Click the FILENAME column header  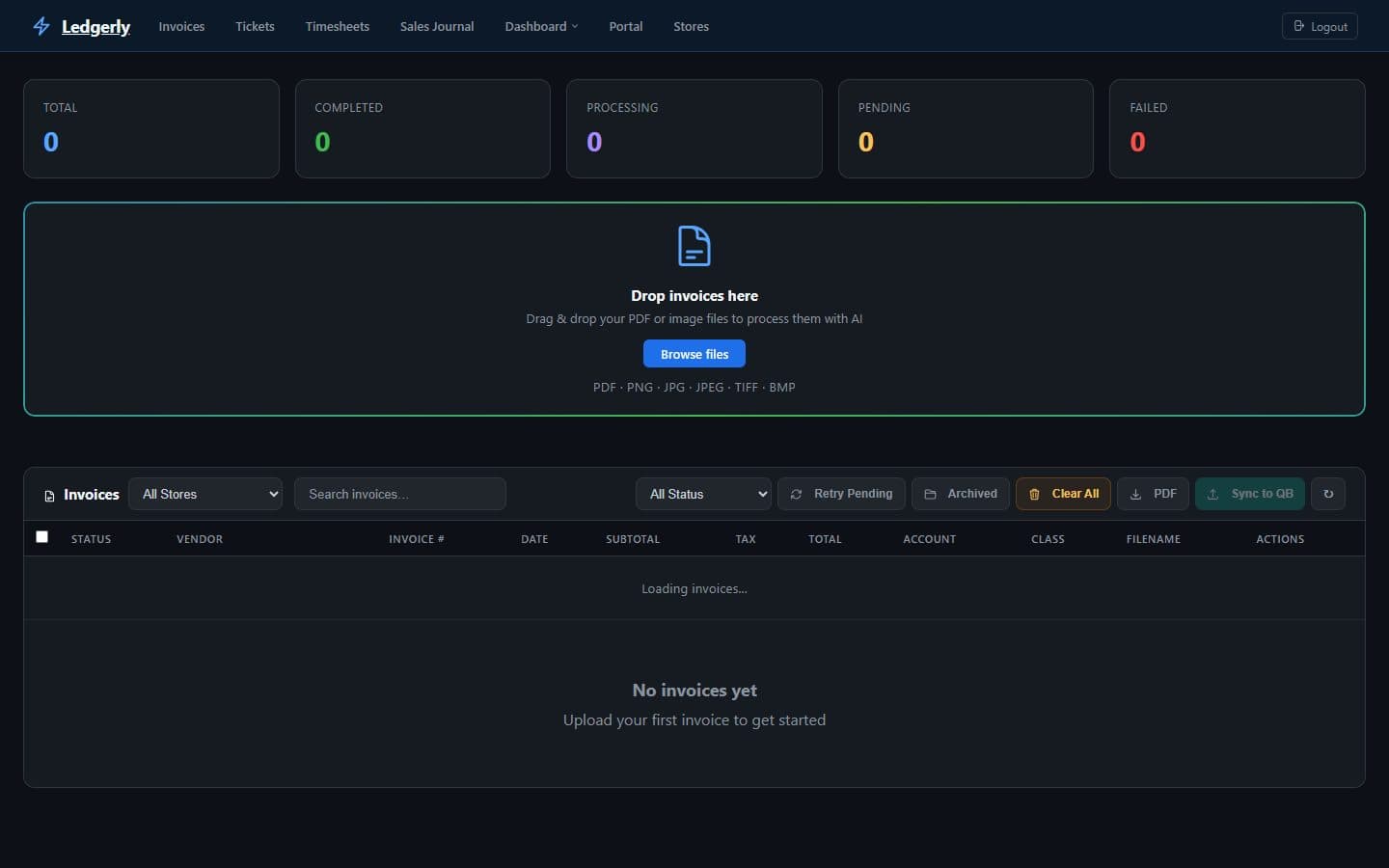[x=1154, y=539]
